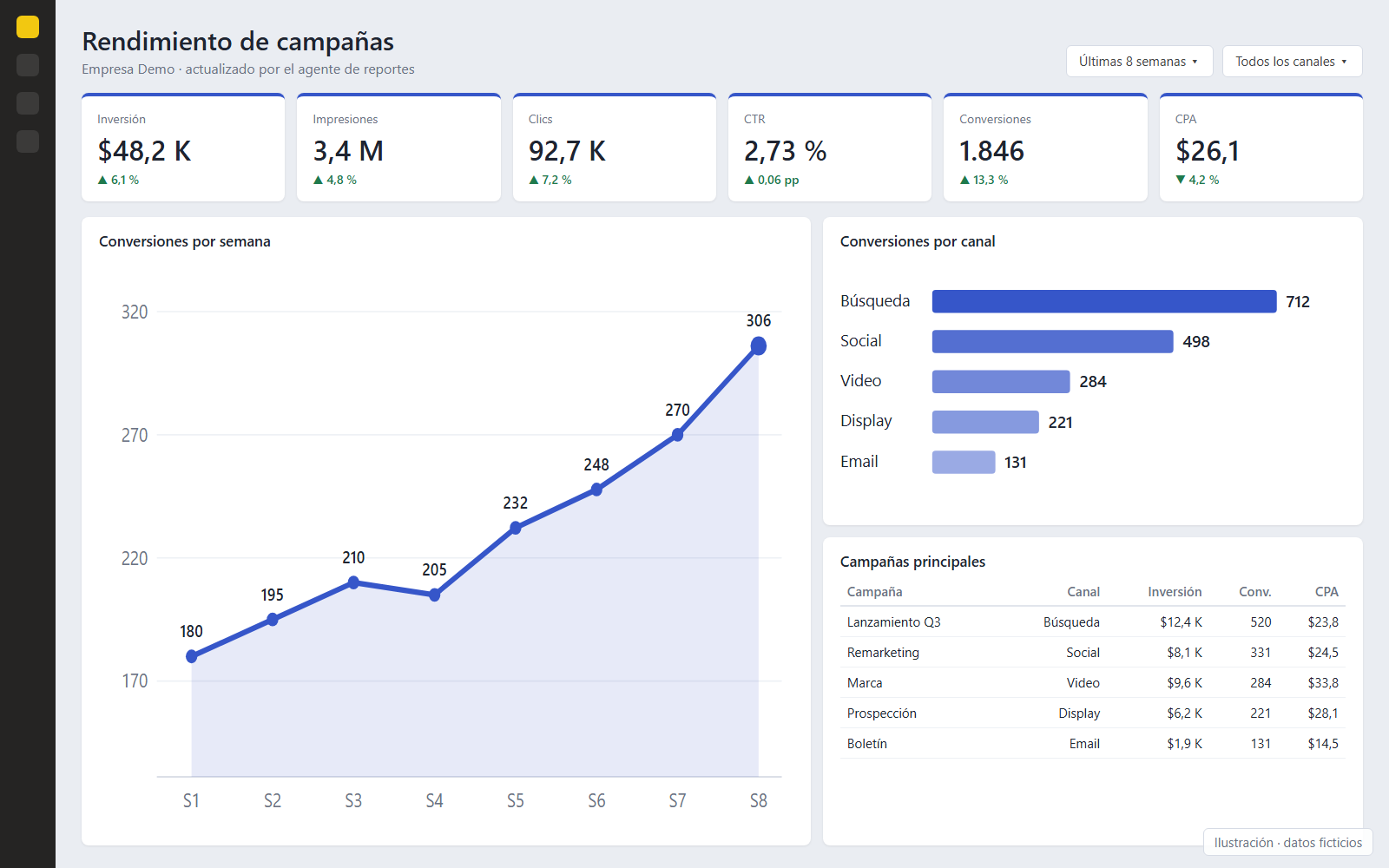
Task: Click the 'Conv.' column header
Action: [1254, 592]
